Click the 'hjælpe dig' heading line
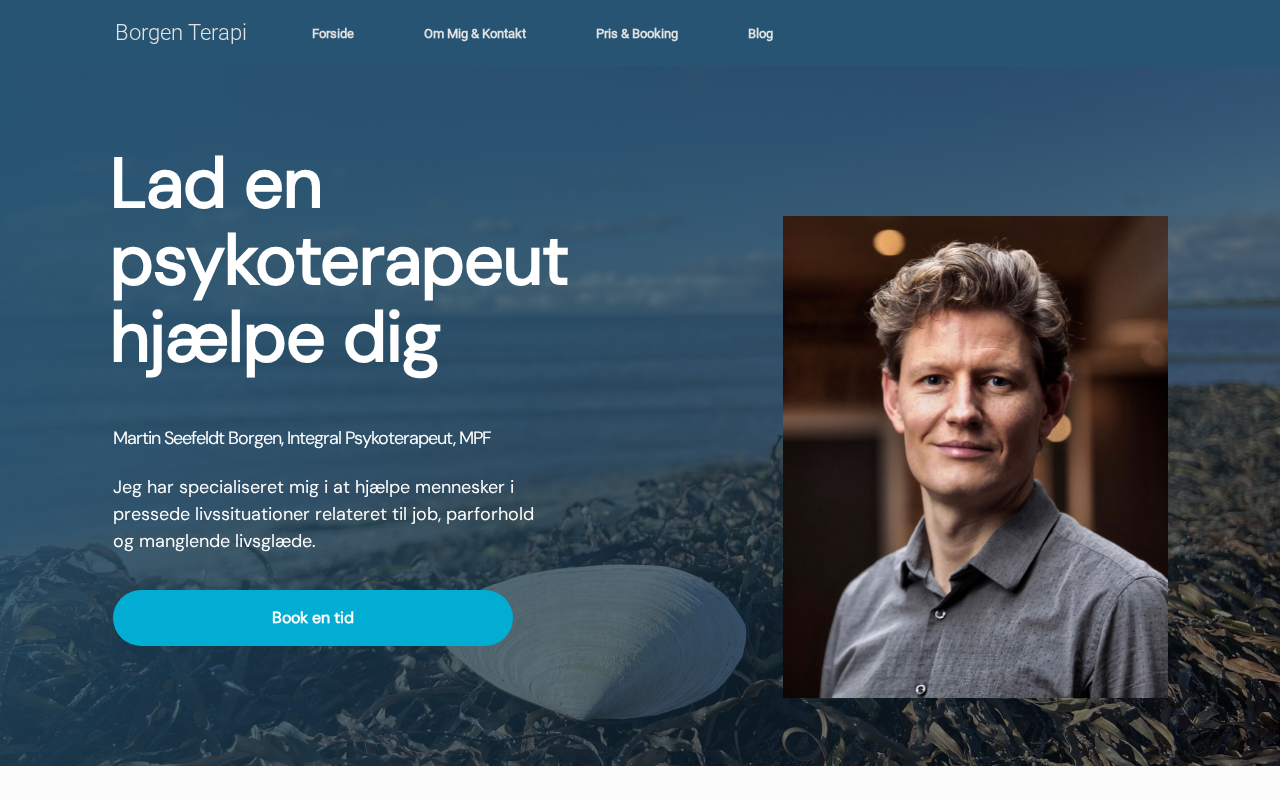1280x800 pixels. (275, 340)
